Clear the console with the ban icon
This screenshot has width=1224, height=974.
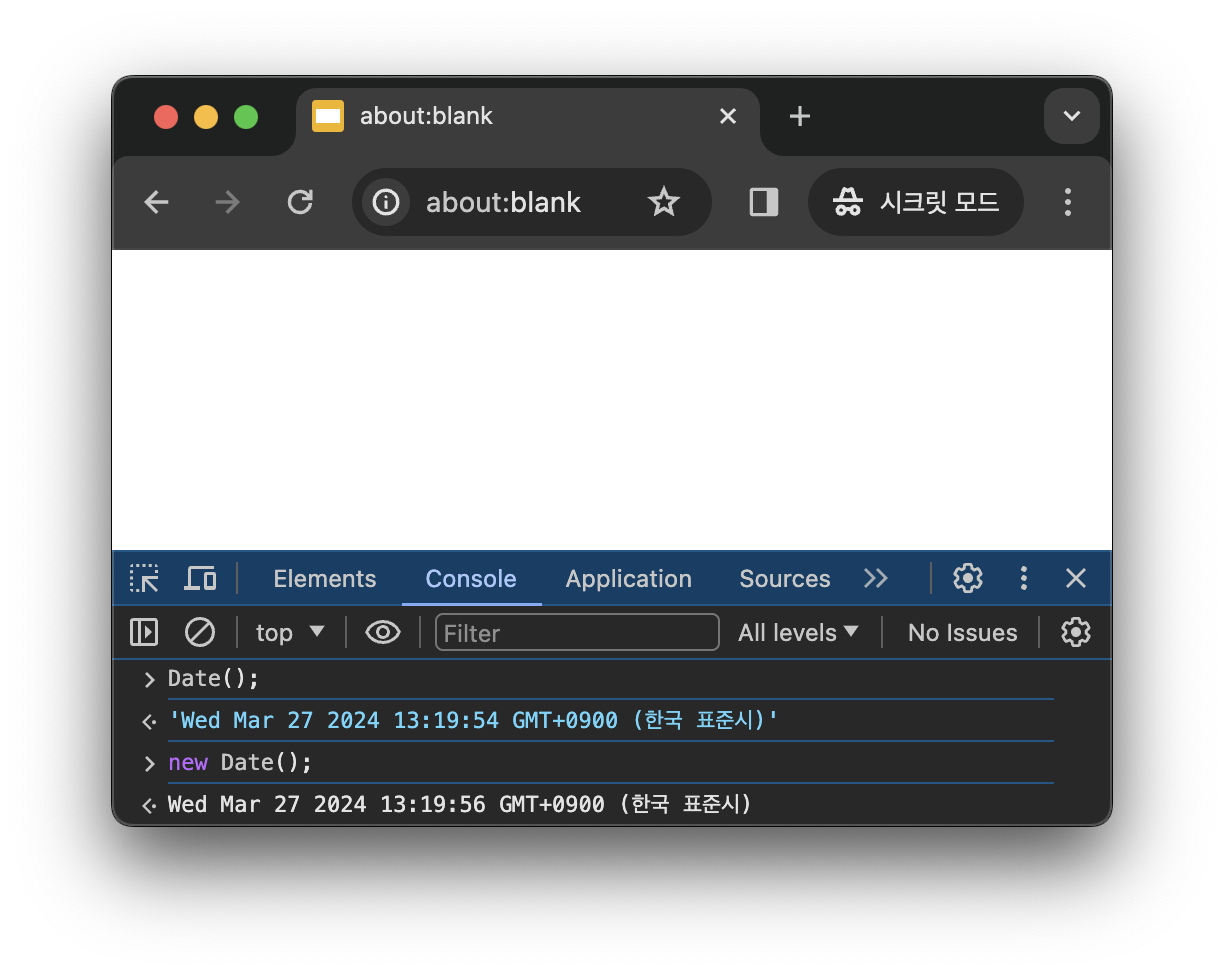(x=200, y=632)
